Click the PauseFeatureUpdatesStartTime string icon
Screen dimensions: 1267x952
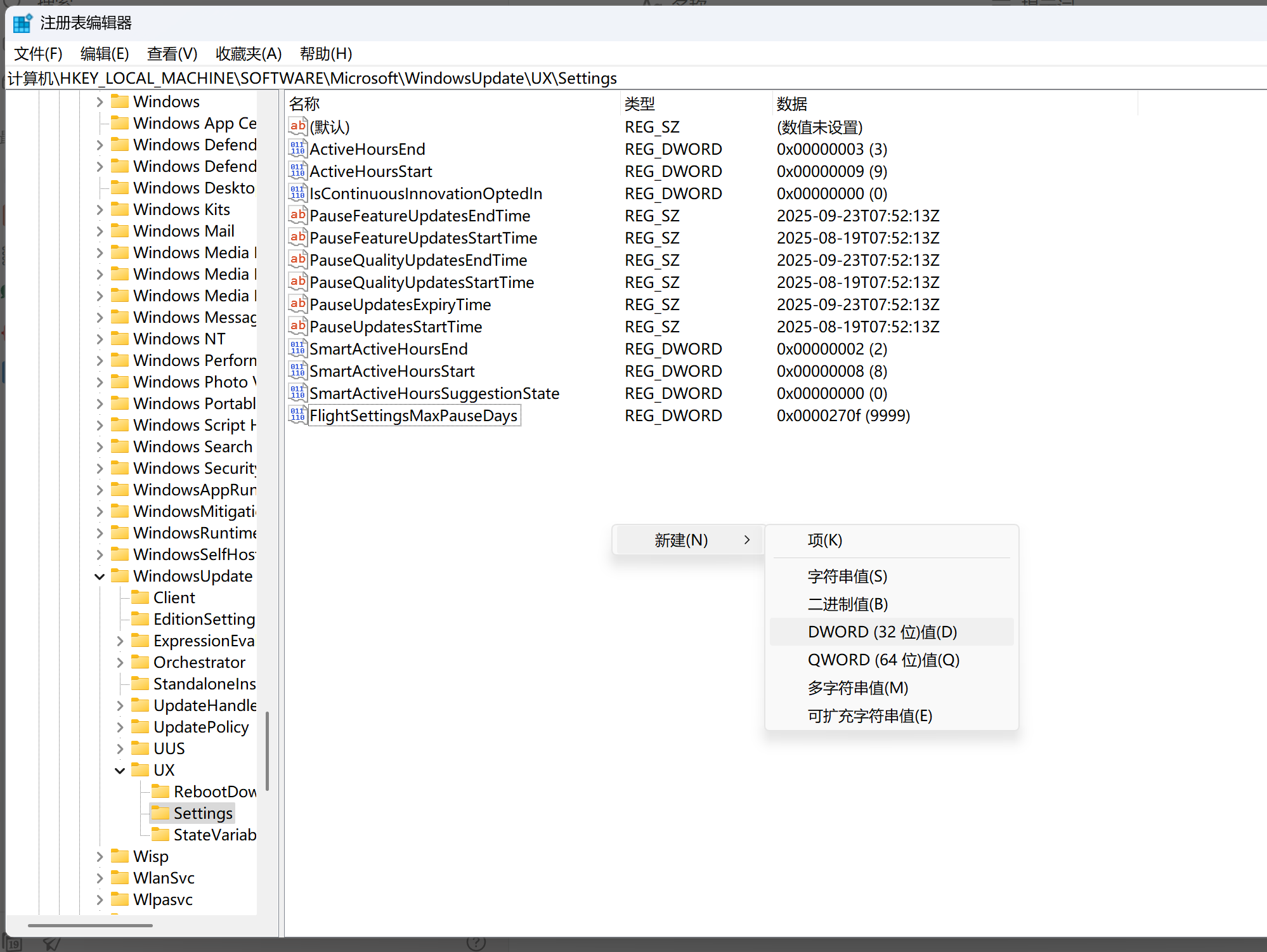(297, 237)
